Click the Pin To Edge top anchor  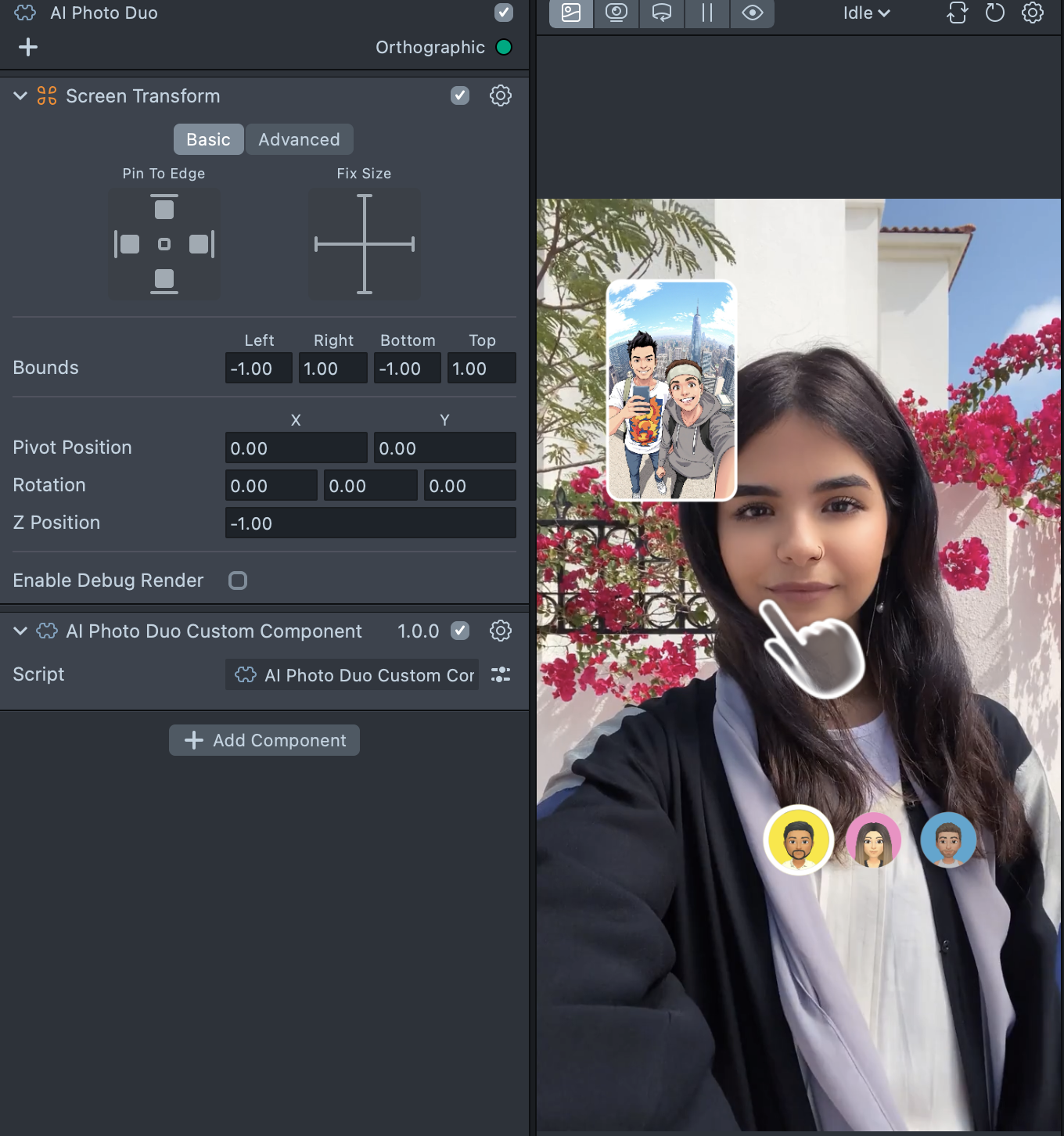(x=164, y=207)
